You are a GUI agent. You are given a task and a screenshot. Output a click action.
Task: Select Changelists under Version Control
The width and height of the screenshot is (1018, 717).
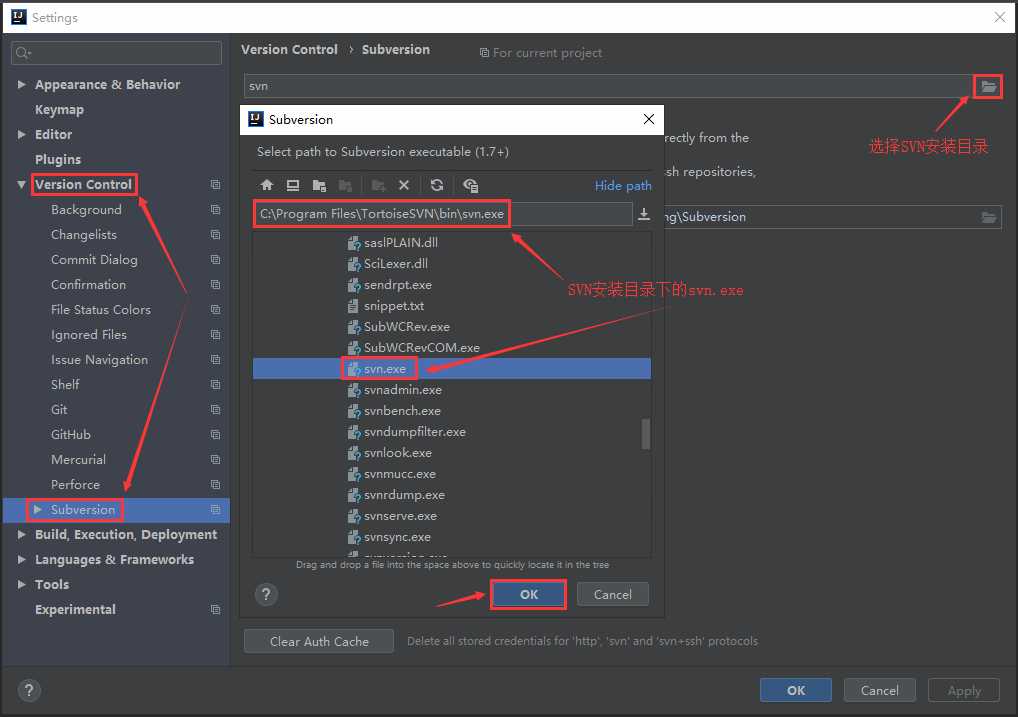[x=84, y=234]
